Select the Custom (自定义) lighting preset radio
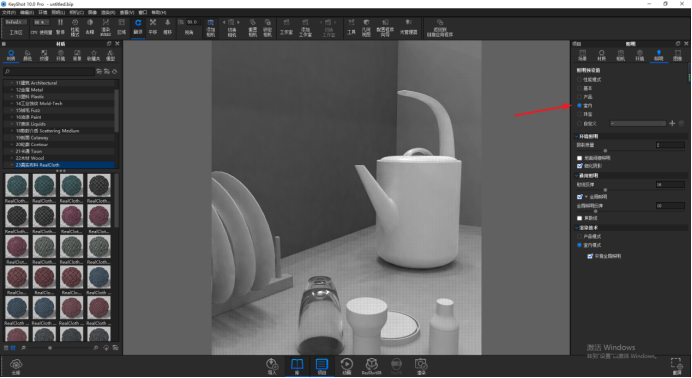This screenshot has width=692, height=378. point(579,124)
